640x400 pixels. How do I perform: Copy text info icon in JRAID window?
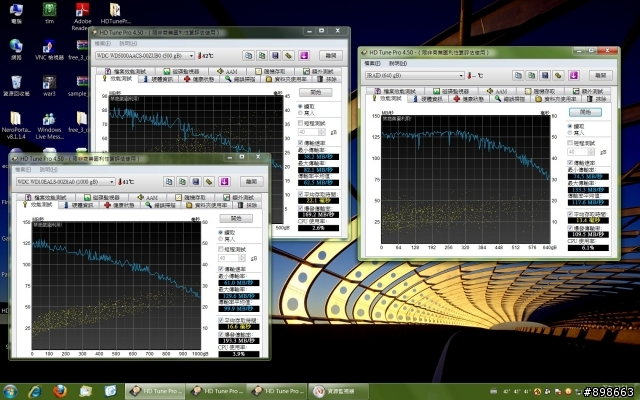(518, 76)
